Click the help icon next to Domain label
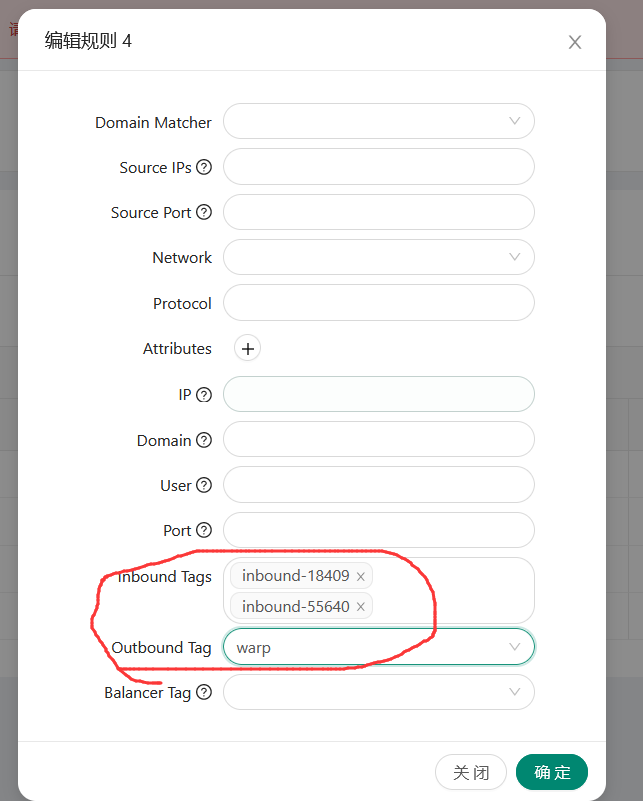Screen dimensions: 643x801 204,440
